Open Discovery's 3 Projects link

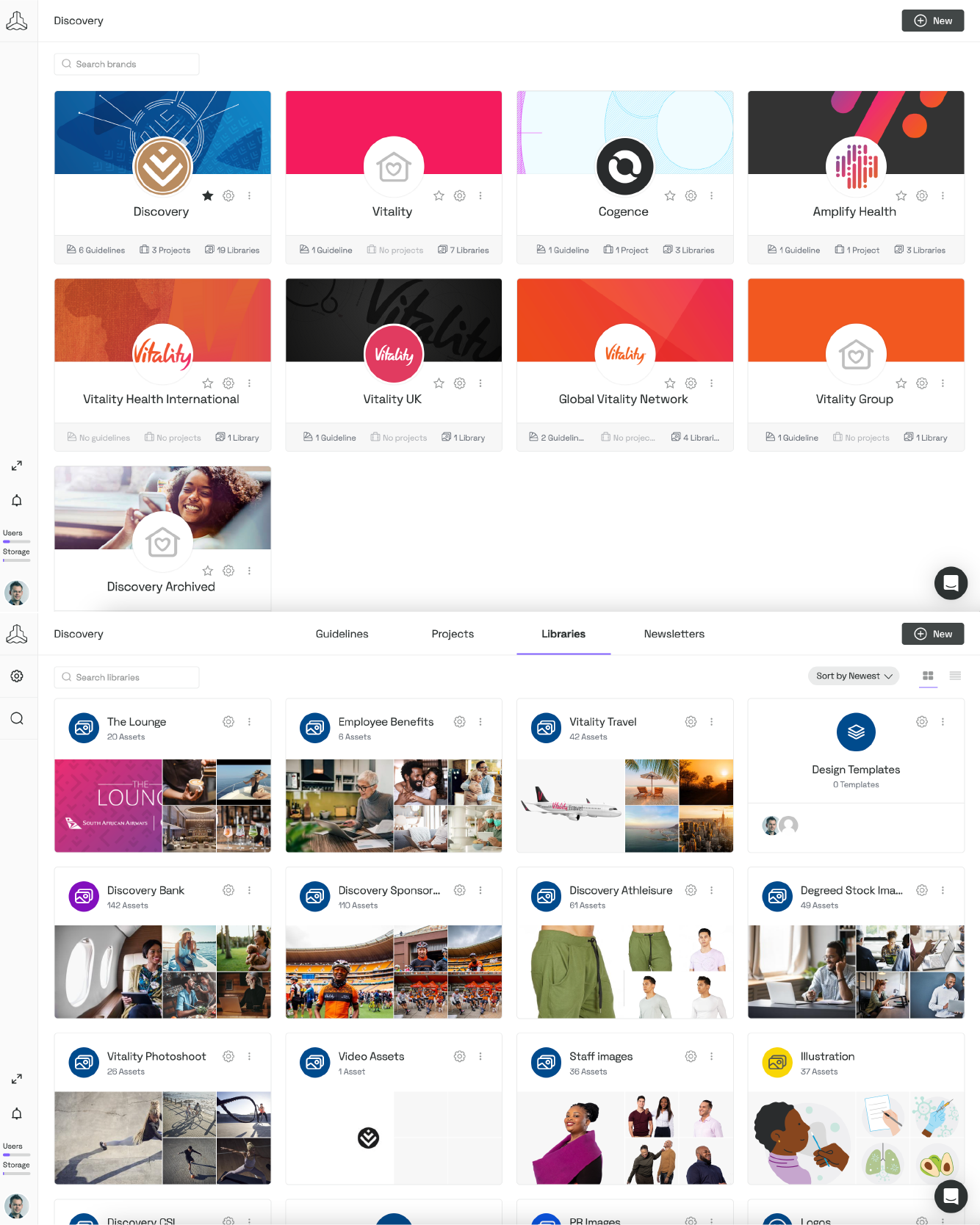point(165,250)
